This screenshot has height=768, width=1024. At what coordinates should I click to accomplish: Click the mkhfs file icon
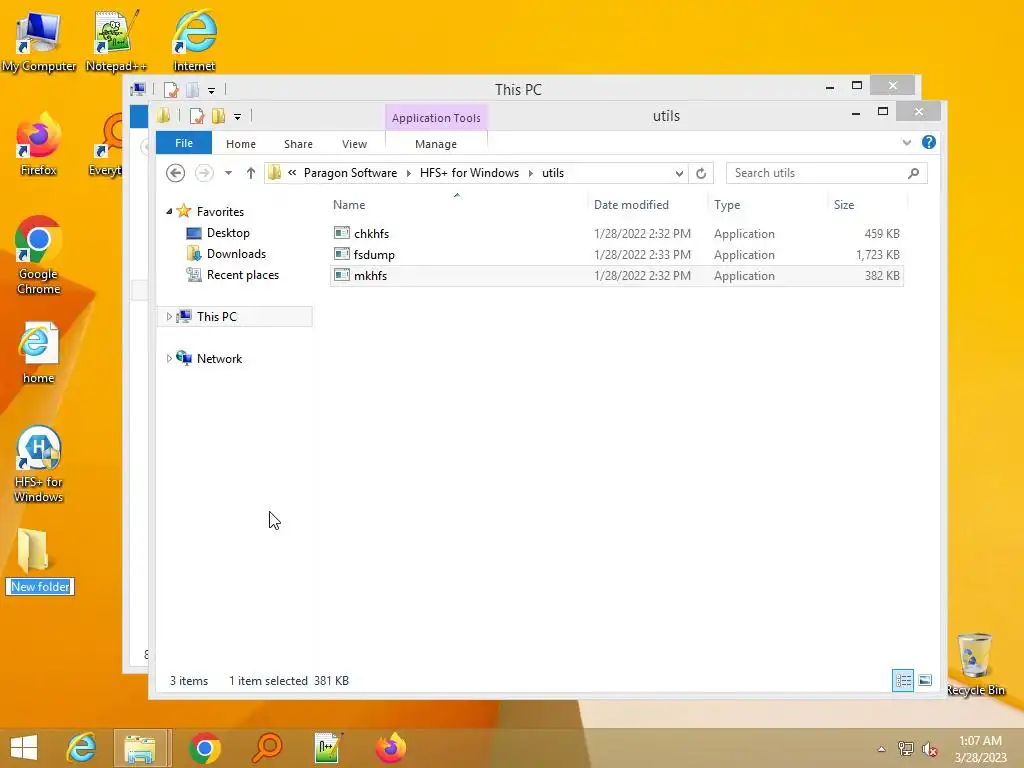click(x=342, y=274)
